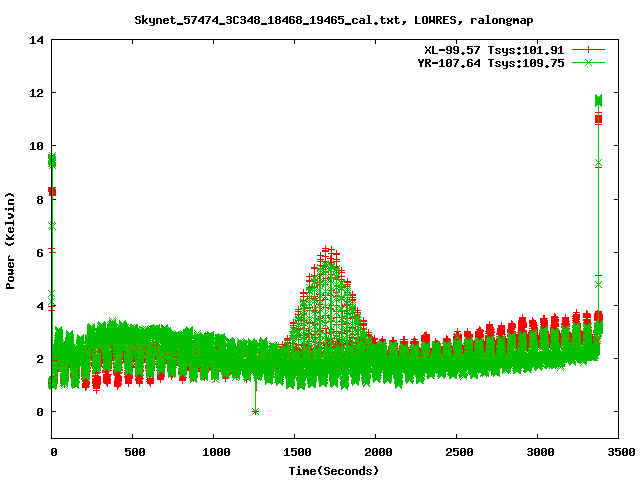
Task: Click the green outlier point at zero power
Action: 256,411
